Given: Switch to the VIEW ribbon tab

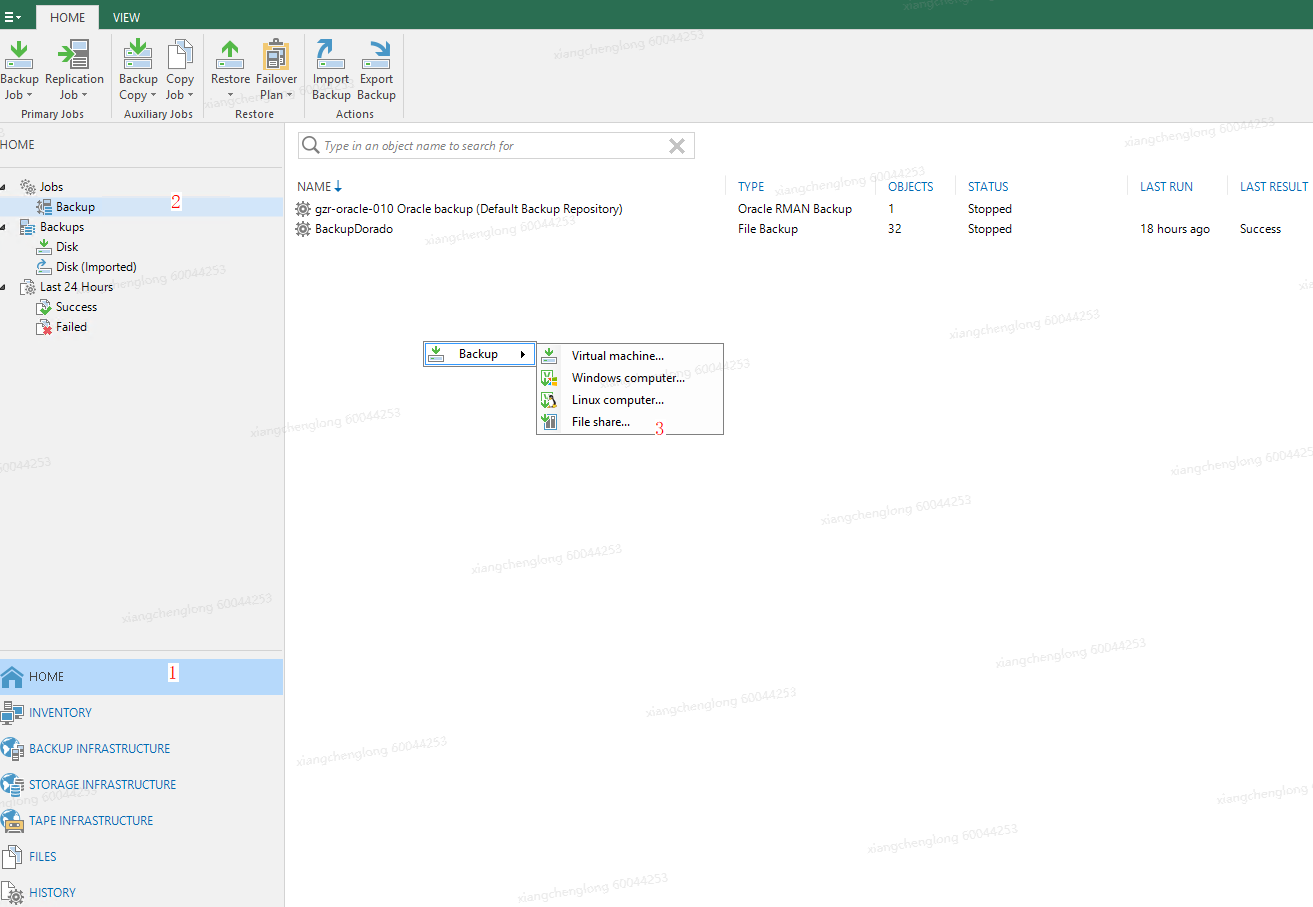Looking at the screenshot, I should [126, 17].
